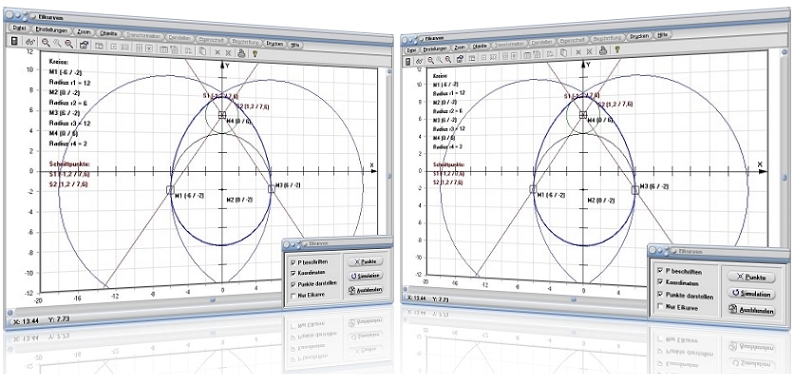This screenshot has width=794, height=374.
Task: Open the Drucken menu in right window
Action: pos(640,37)
